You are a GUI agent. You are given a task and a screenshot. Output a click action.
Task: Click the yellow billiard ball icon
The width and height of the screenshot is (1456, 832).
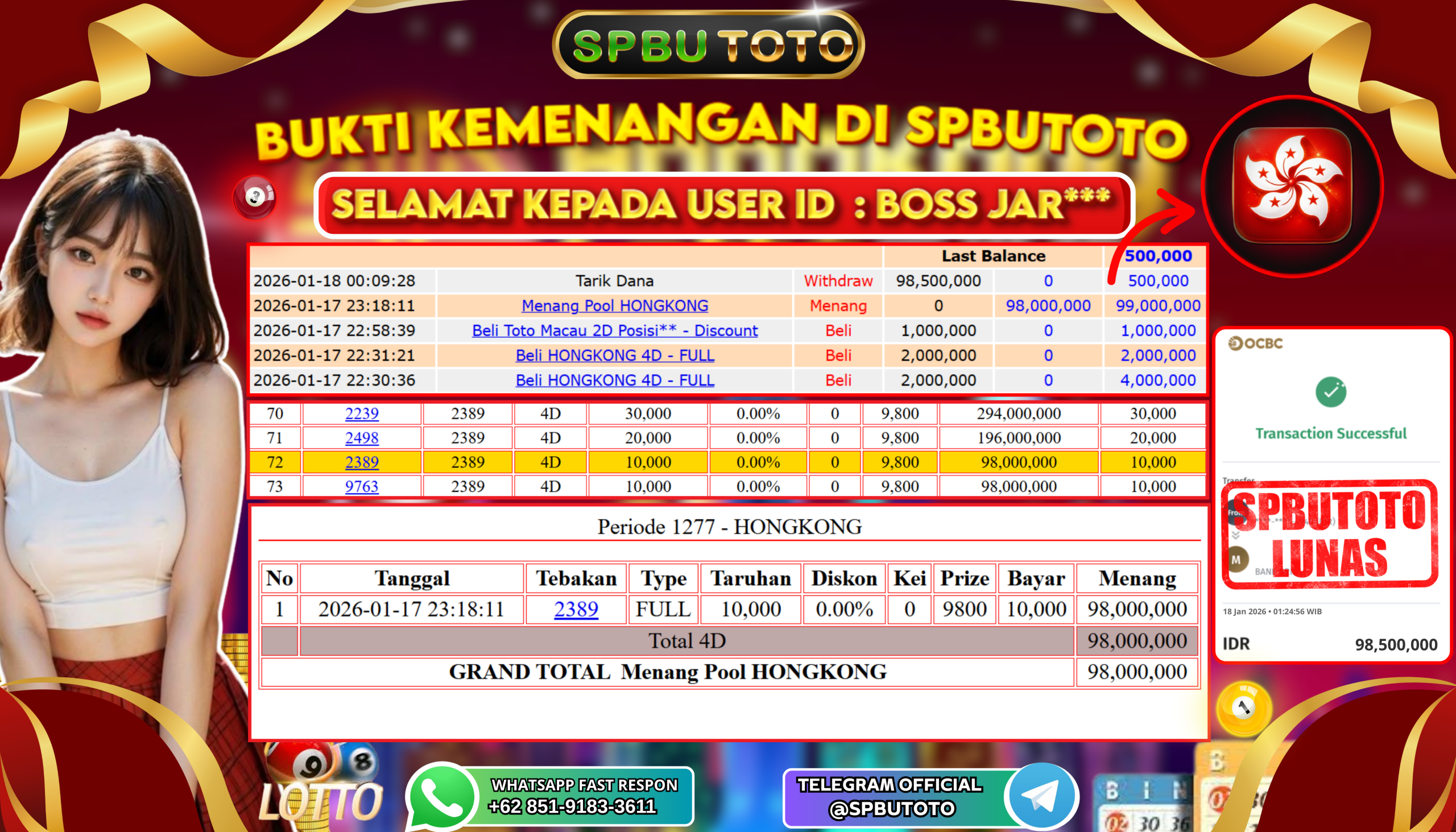click(x=1244, y=709)
